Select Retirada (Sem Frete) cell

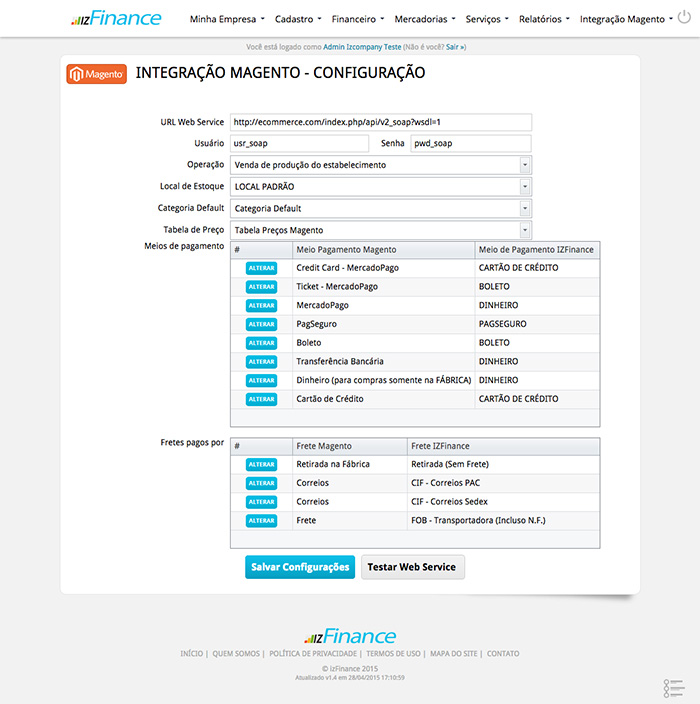pyautogui.click(x=503, y=464)
